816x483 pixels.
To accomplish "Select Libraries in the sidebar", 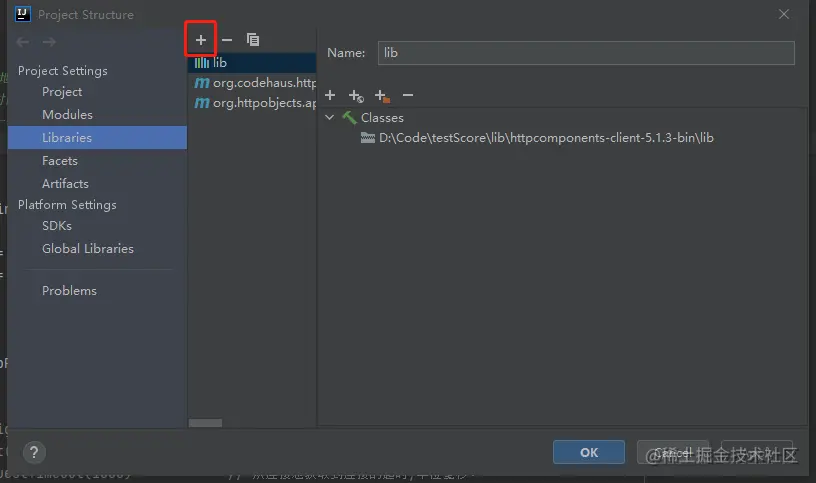I will 97,137.
